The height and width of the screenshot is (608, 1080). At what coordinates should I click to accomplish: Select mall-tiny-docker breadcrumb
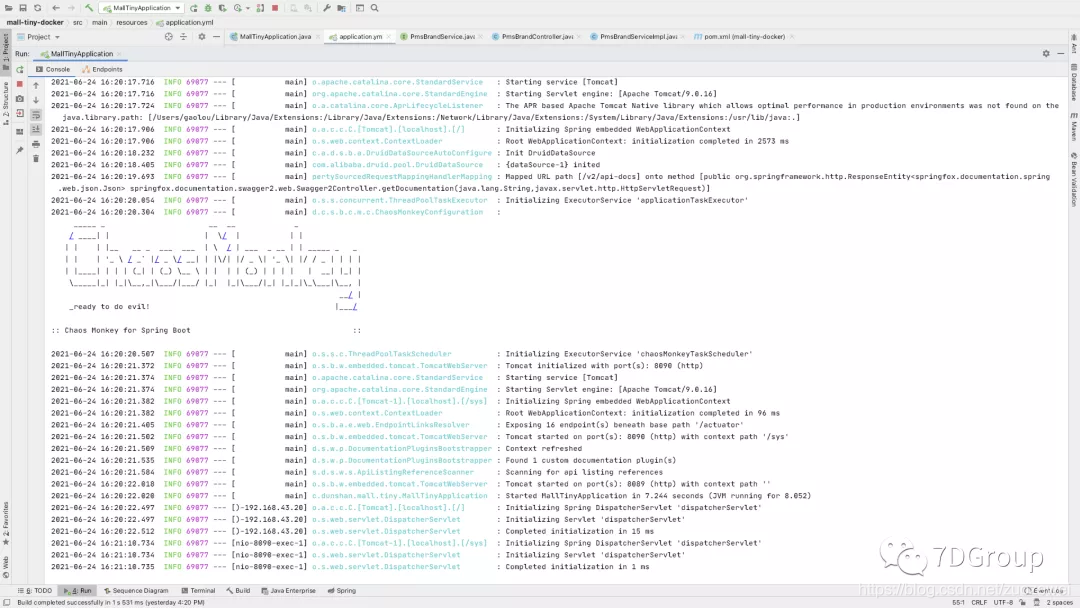34,23
